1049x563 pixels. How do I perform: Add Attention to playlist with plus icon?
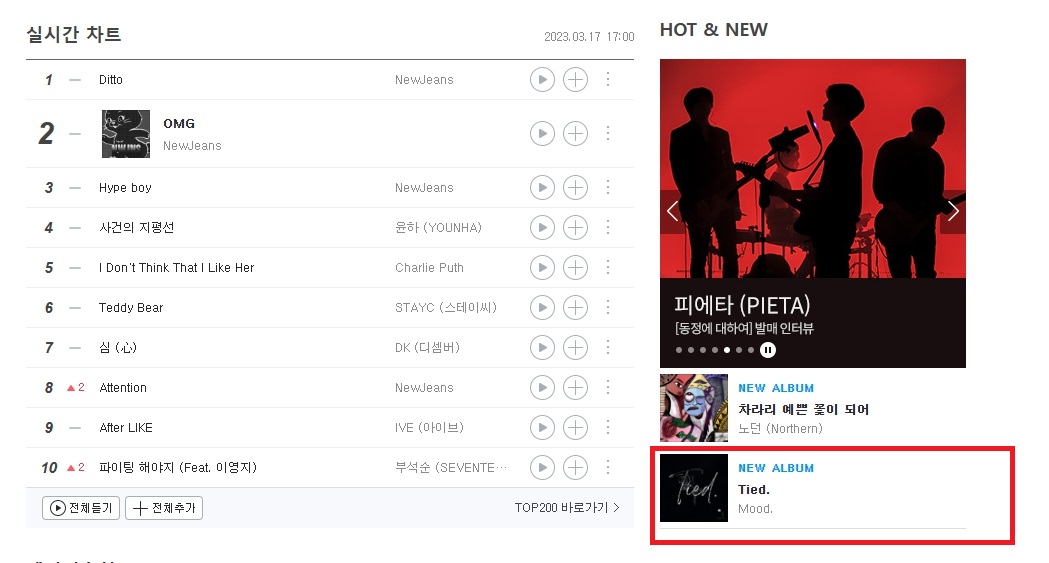click(575, 388)
